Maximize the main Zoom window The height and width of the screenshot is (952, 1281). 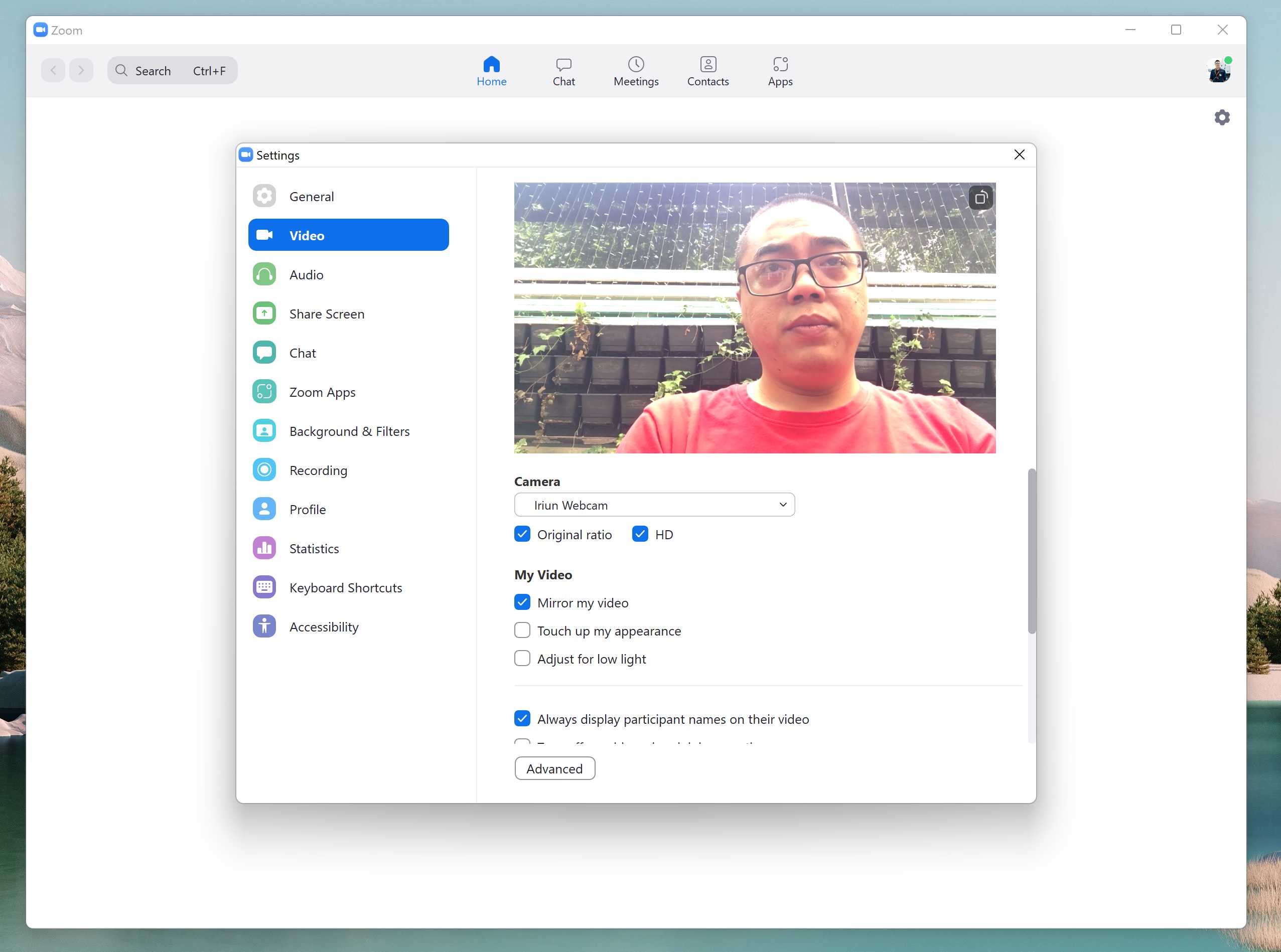click(1176, 30)
